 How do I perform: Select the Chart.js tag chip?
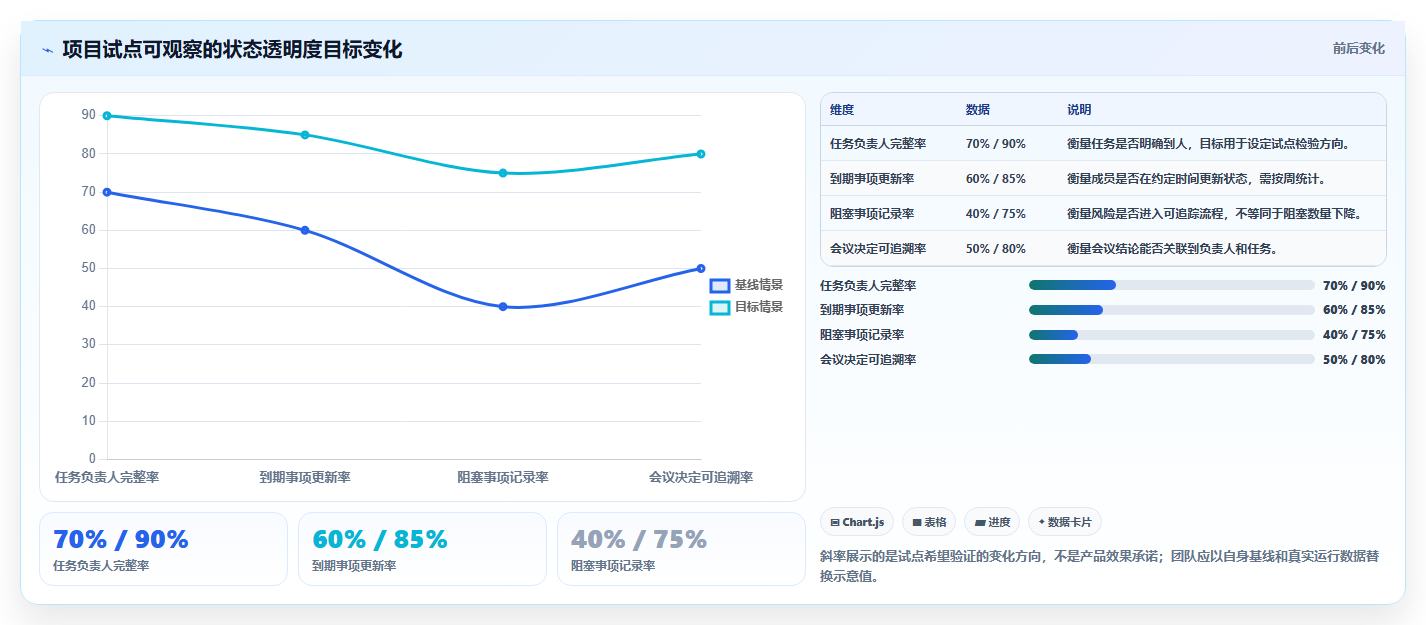(857, 522)
